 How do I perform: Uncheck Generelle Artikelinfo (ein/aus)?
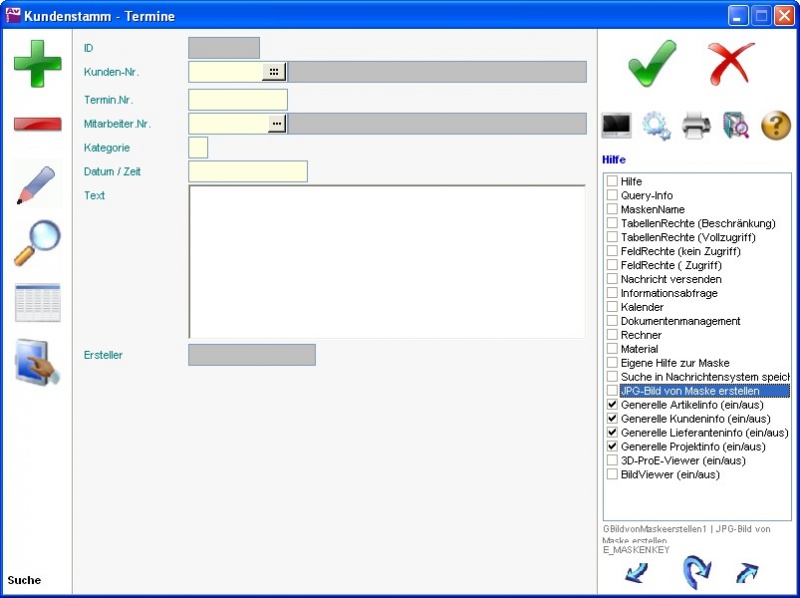point(612,405)
